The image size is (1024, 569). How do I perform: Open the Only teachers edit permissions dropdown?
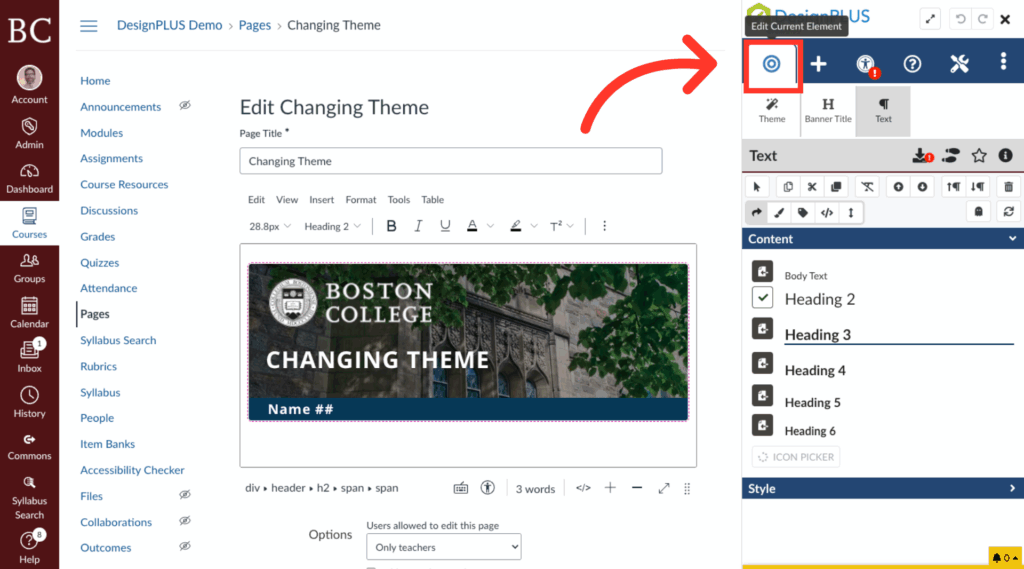[443, 547]
